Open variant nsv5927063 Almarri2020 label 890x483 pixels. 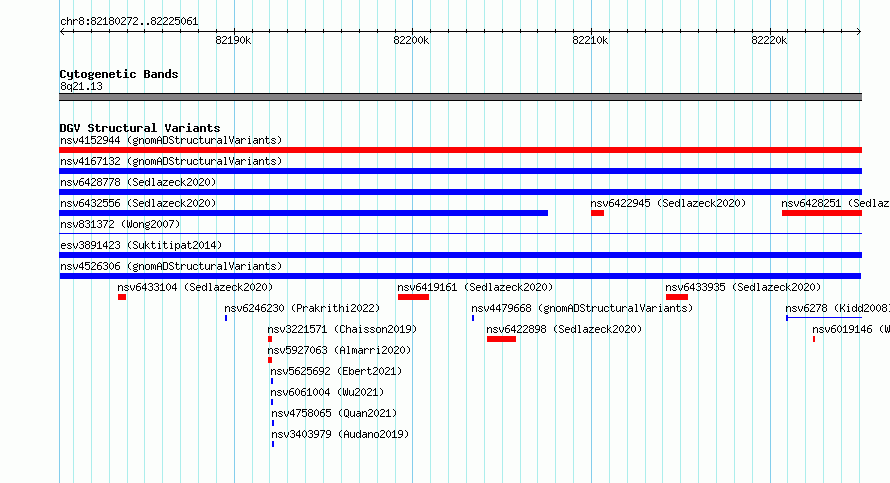[x=339, y=350]
